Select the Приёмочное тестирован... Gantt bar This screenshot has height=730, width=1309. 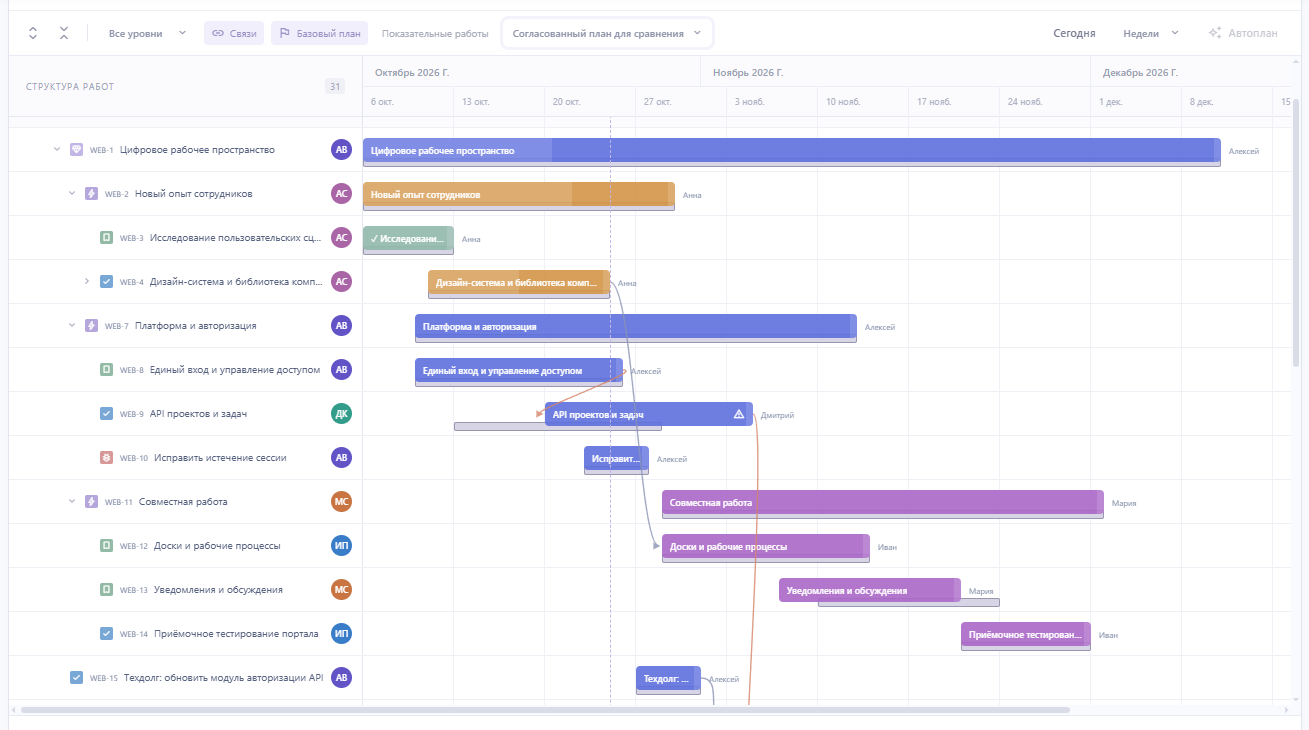point(1026,635)
